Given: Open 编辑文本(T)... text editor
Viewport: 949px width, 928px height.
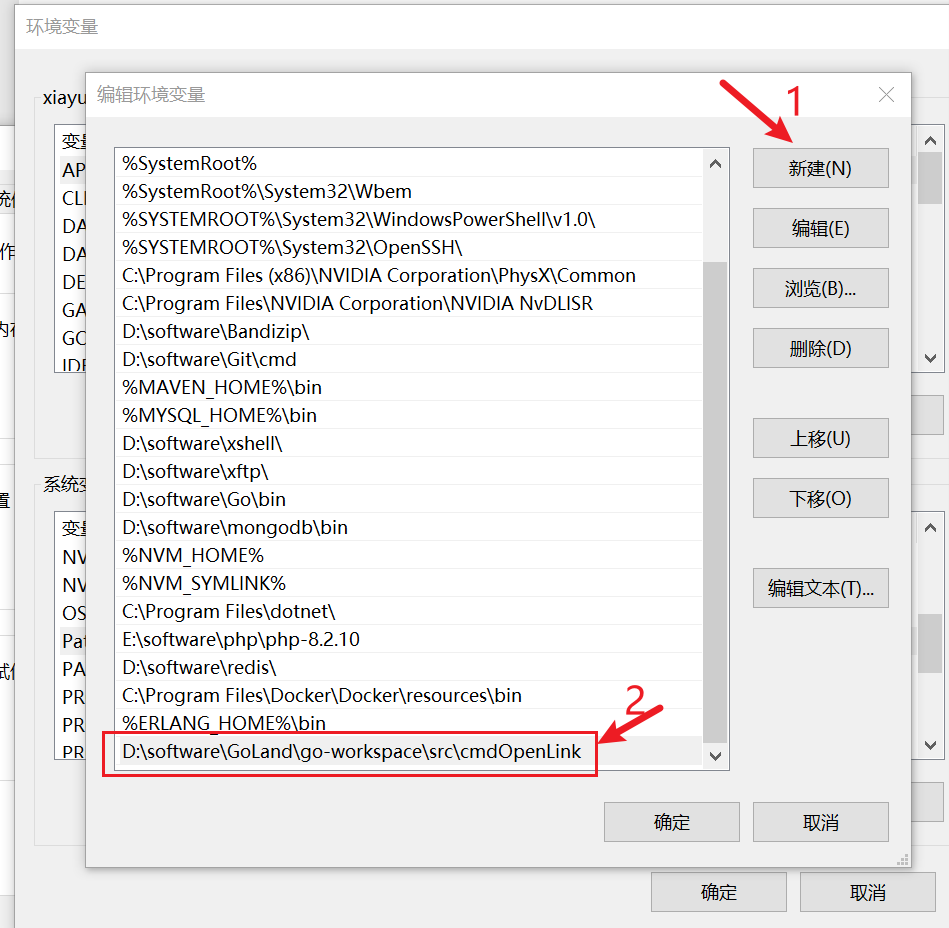Looking at the screenshot, I should pyautogui.click(x=820, y=588).
